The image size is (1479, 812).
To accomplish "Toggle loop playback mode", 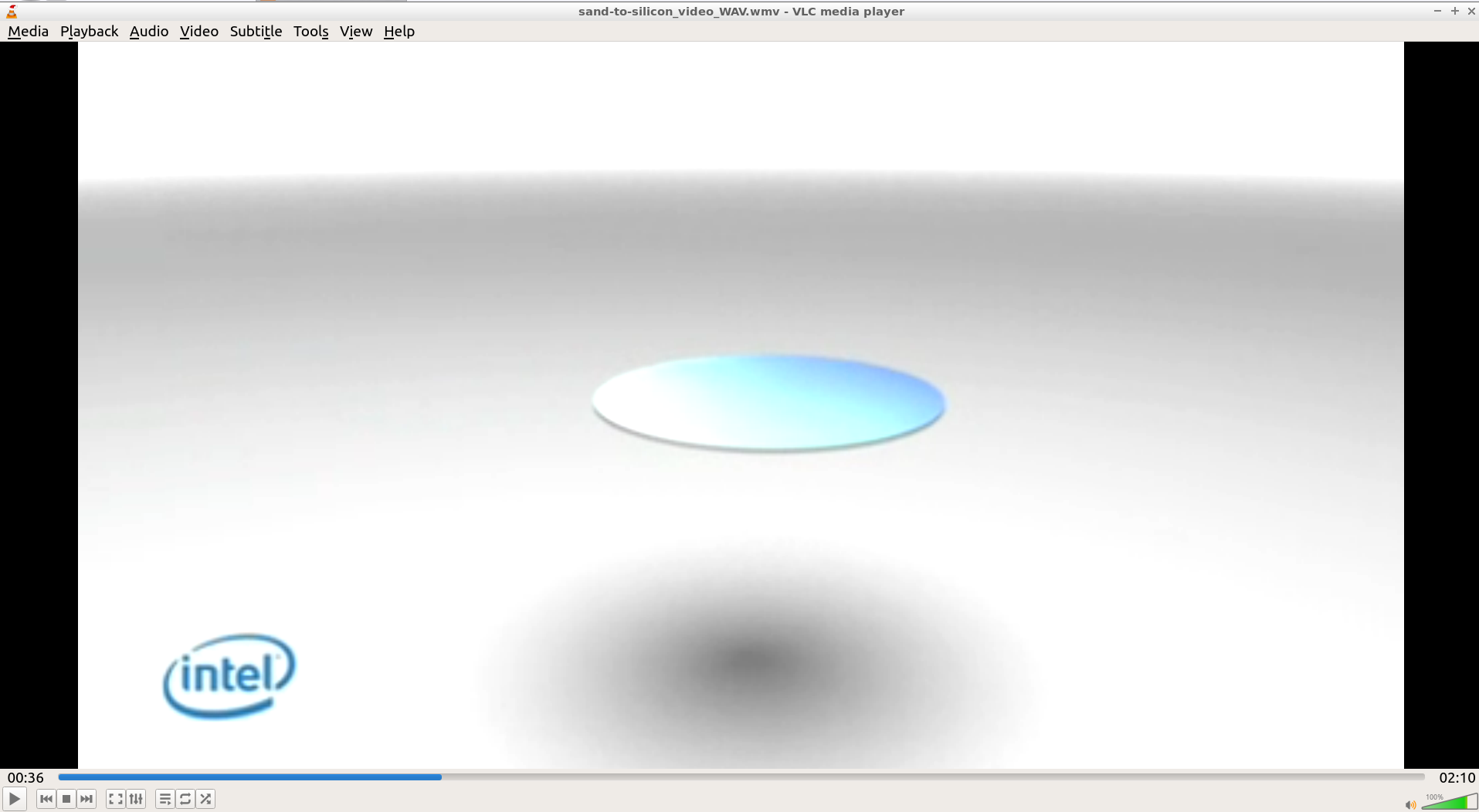I will (x=185, y=799).
